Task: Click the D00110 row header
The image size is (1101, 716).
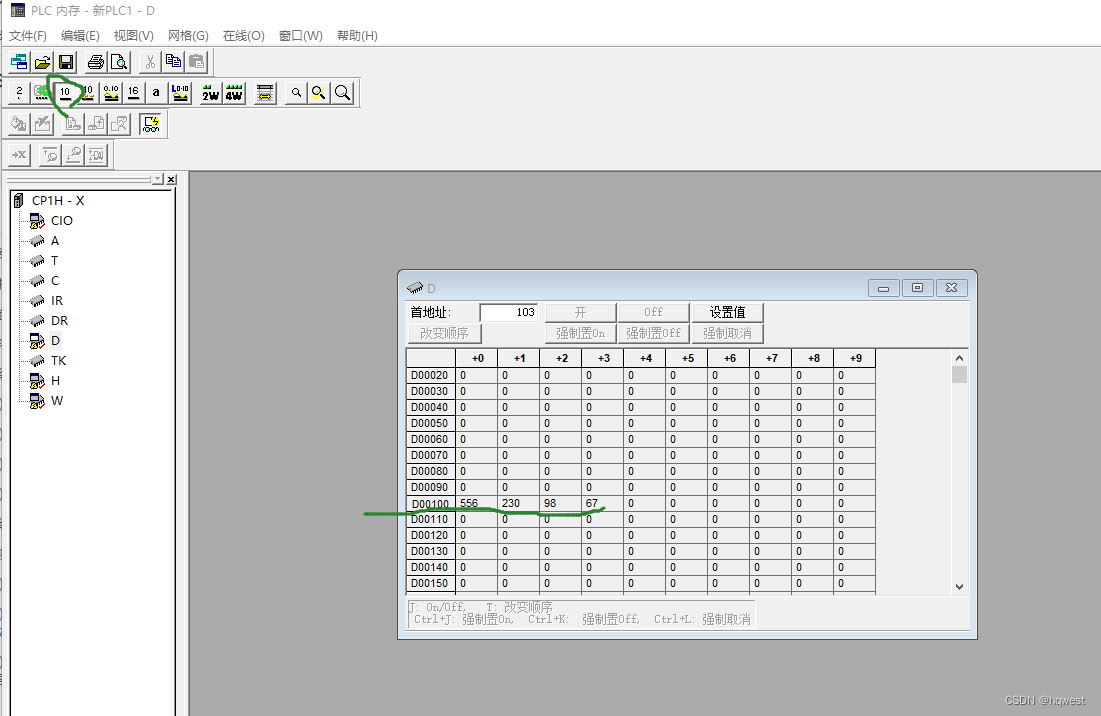Action: click(x=430, y=519)
